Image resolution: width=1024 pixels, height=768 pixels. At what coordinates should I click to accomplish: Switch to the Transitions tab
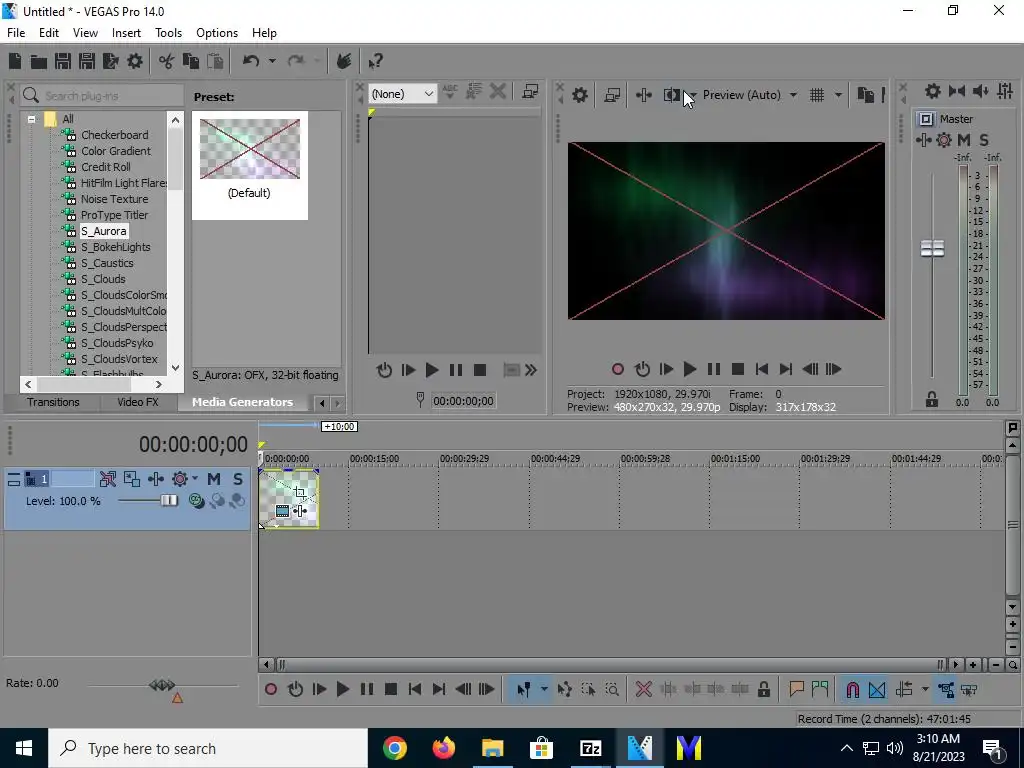point(53,402)
